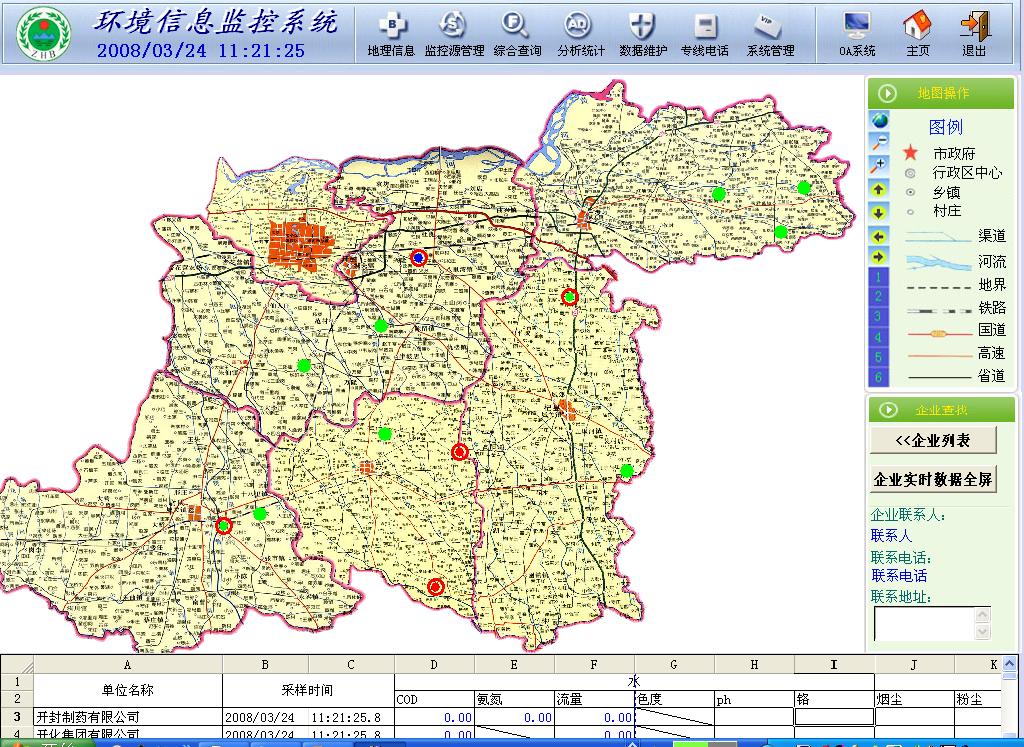This screenshot has height=747, width=1024.
Task: Open 数据维护 shield icon
Action: (643, 35)
